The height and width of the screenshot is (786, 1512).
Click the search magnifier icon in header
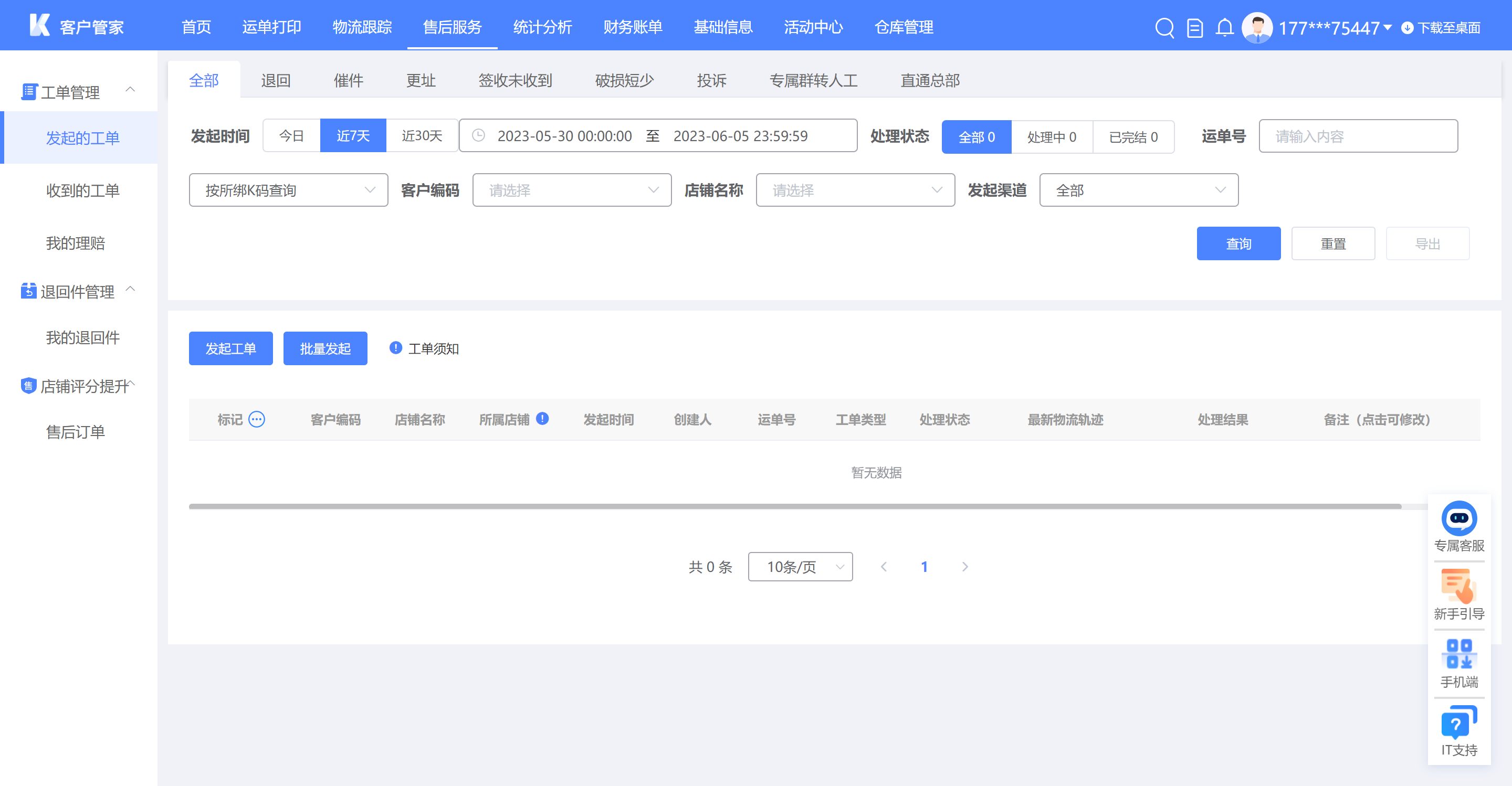click(x=1164, y=28)
